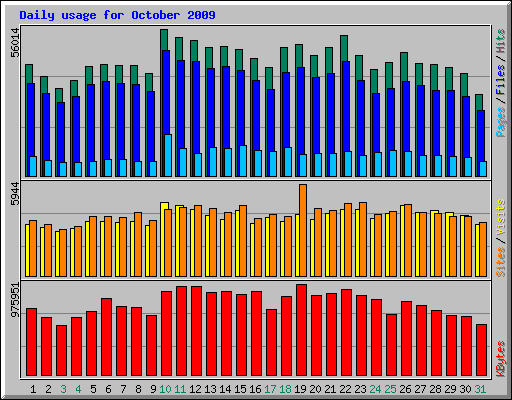
Task: Click day label 13 on x-axis
Action: 210,389
